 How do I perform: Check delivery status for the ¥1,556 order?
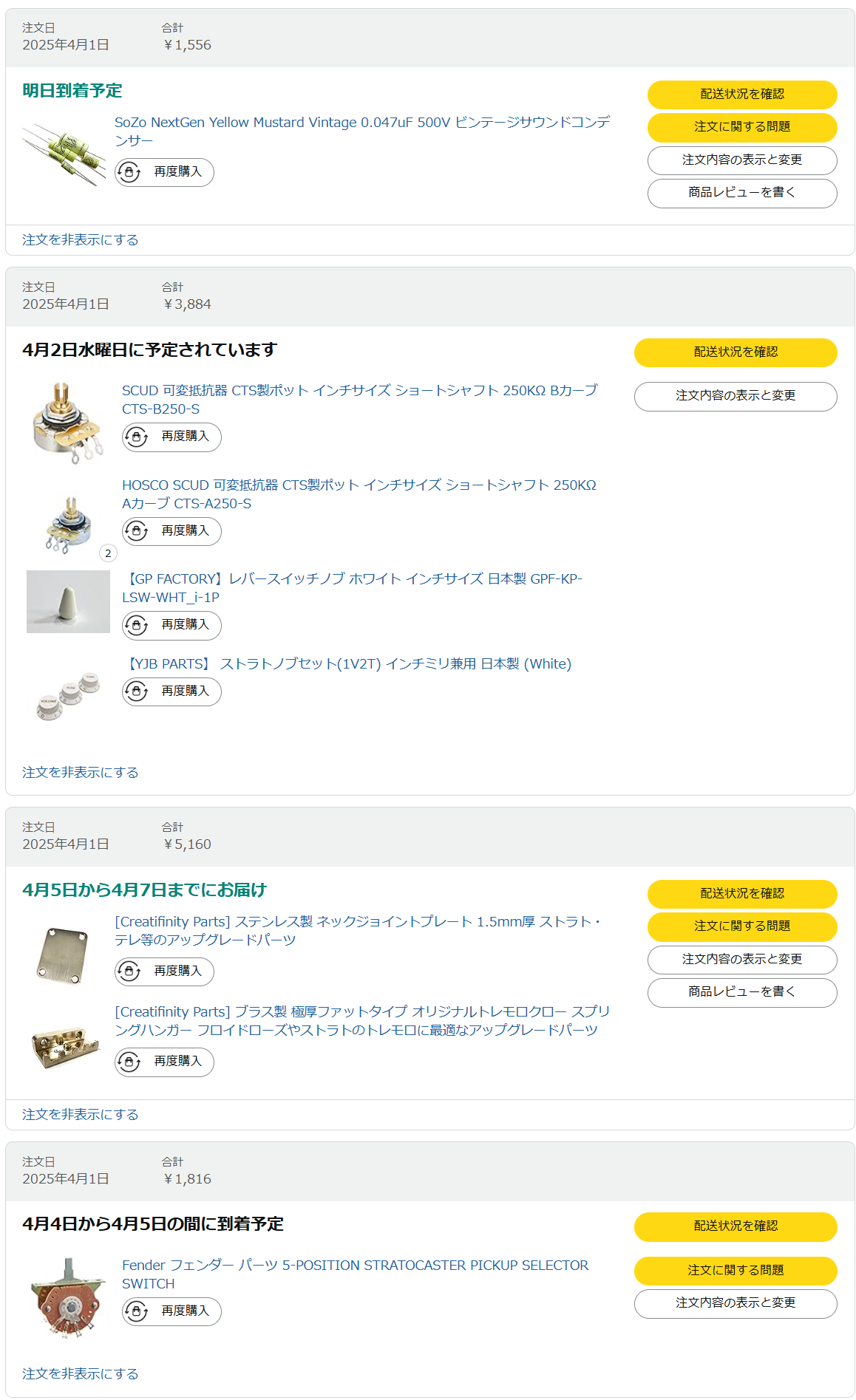742,95
